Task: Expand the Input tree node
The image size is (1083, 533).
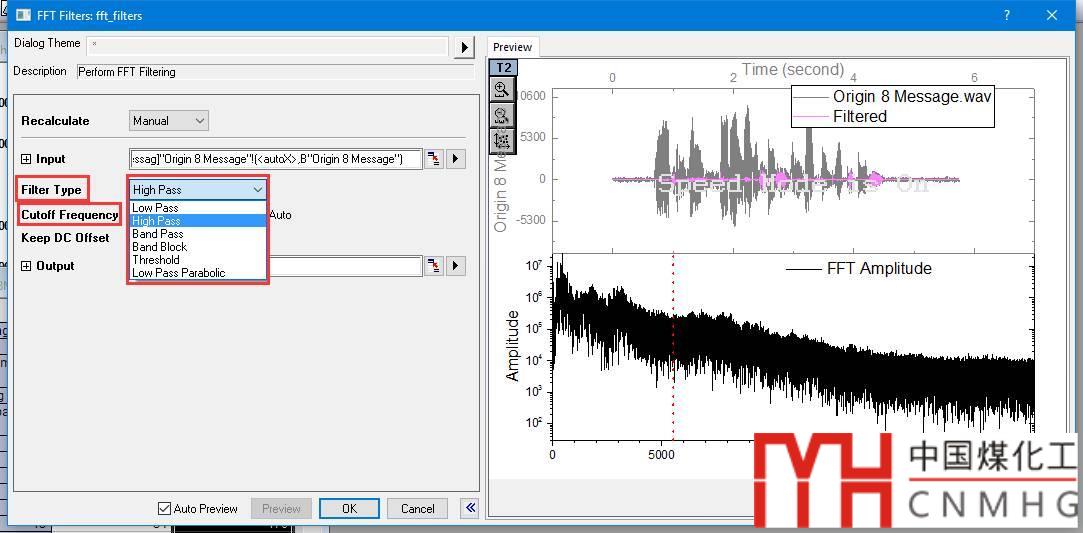Action: 26,159
